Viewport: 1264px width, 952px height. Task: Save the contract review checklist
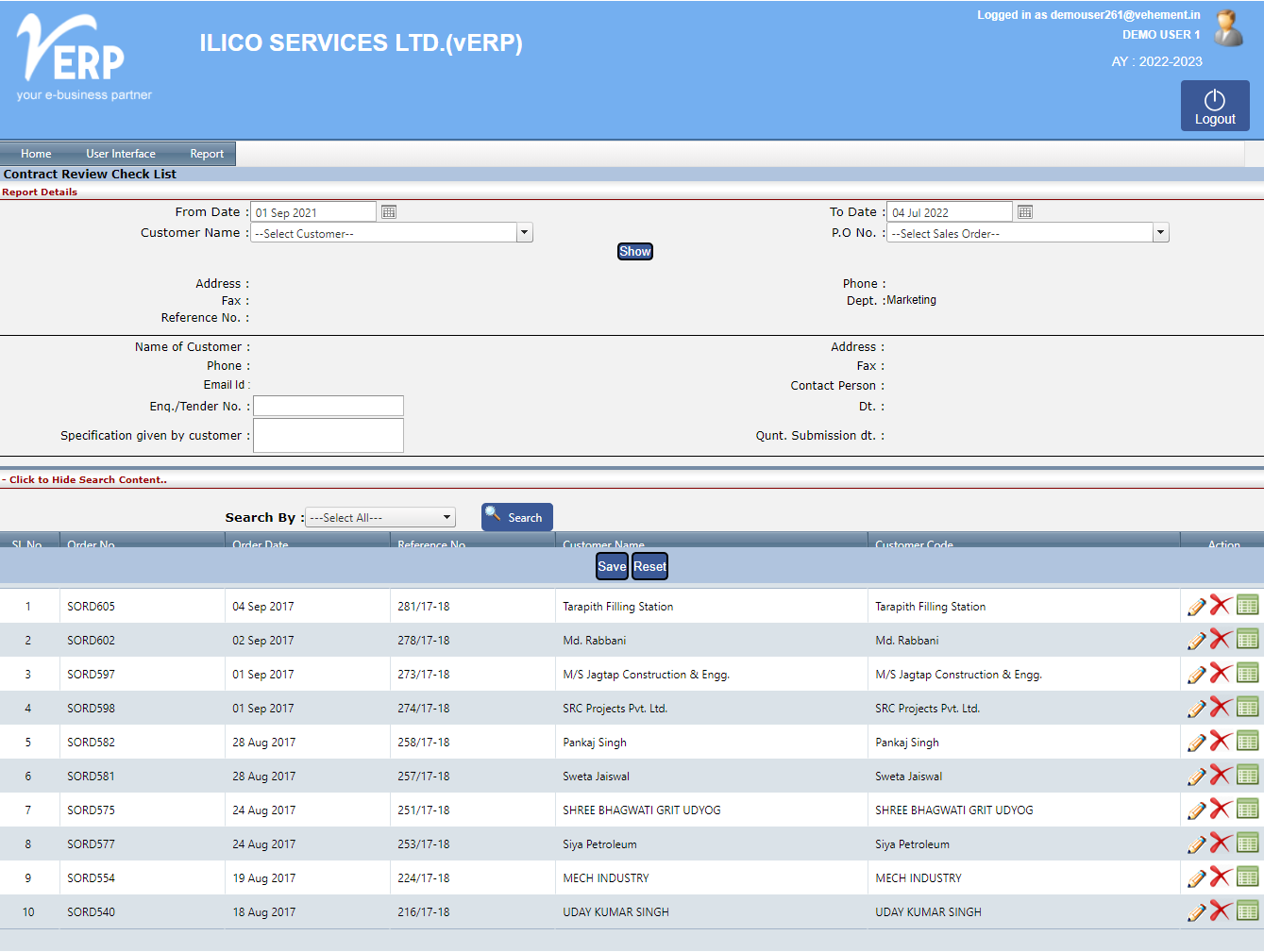coord(612,566)
